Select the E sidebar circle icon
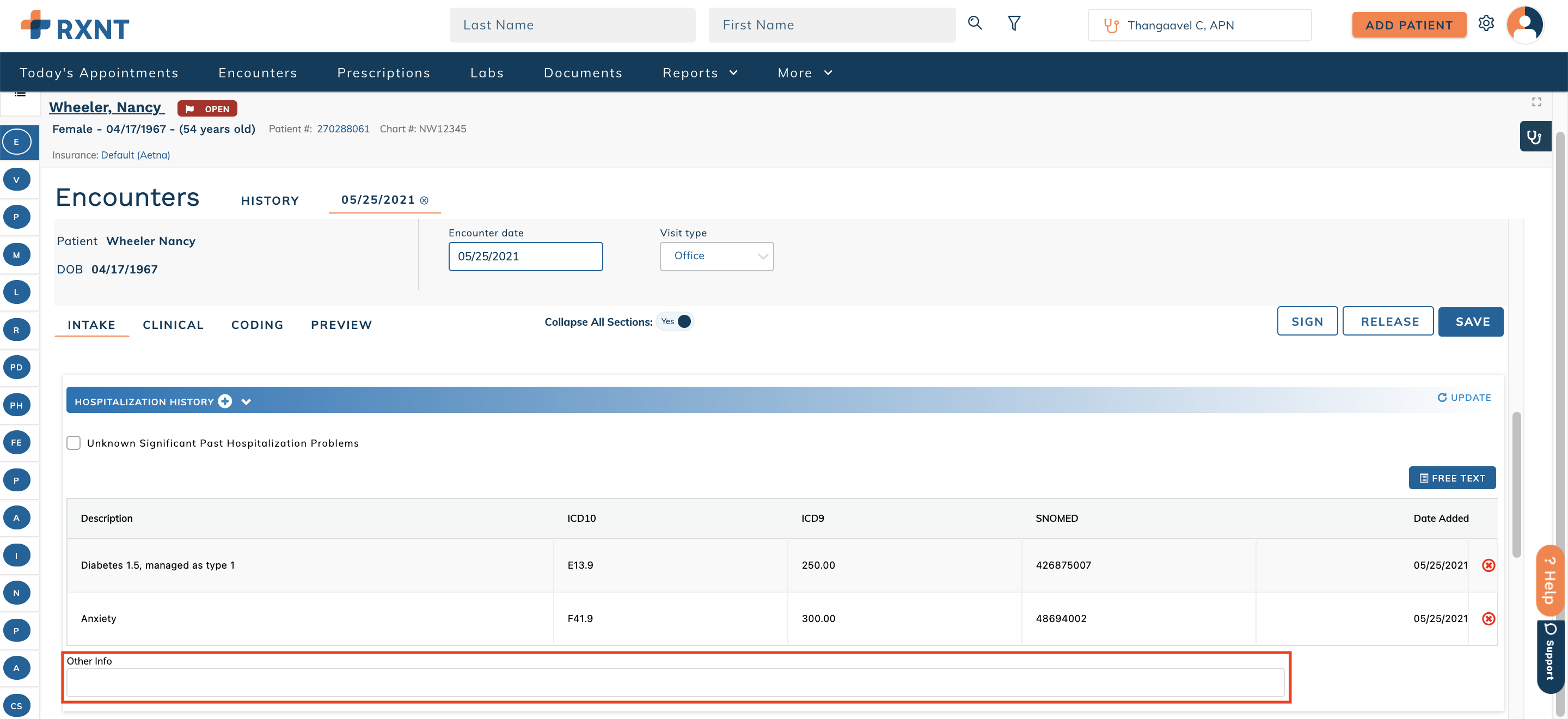This screenshot has height=719, width=1568. 16,142
